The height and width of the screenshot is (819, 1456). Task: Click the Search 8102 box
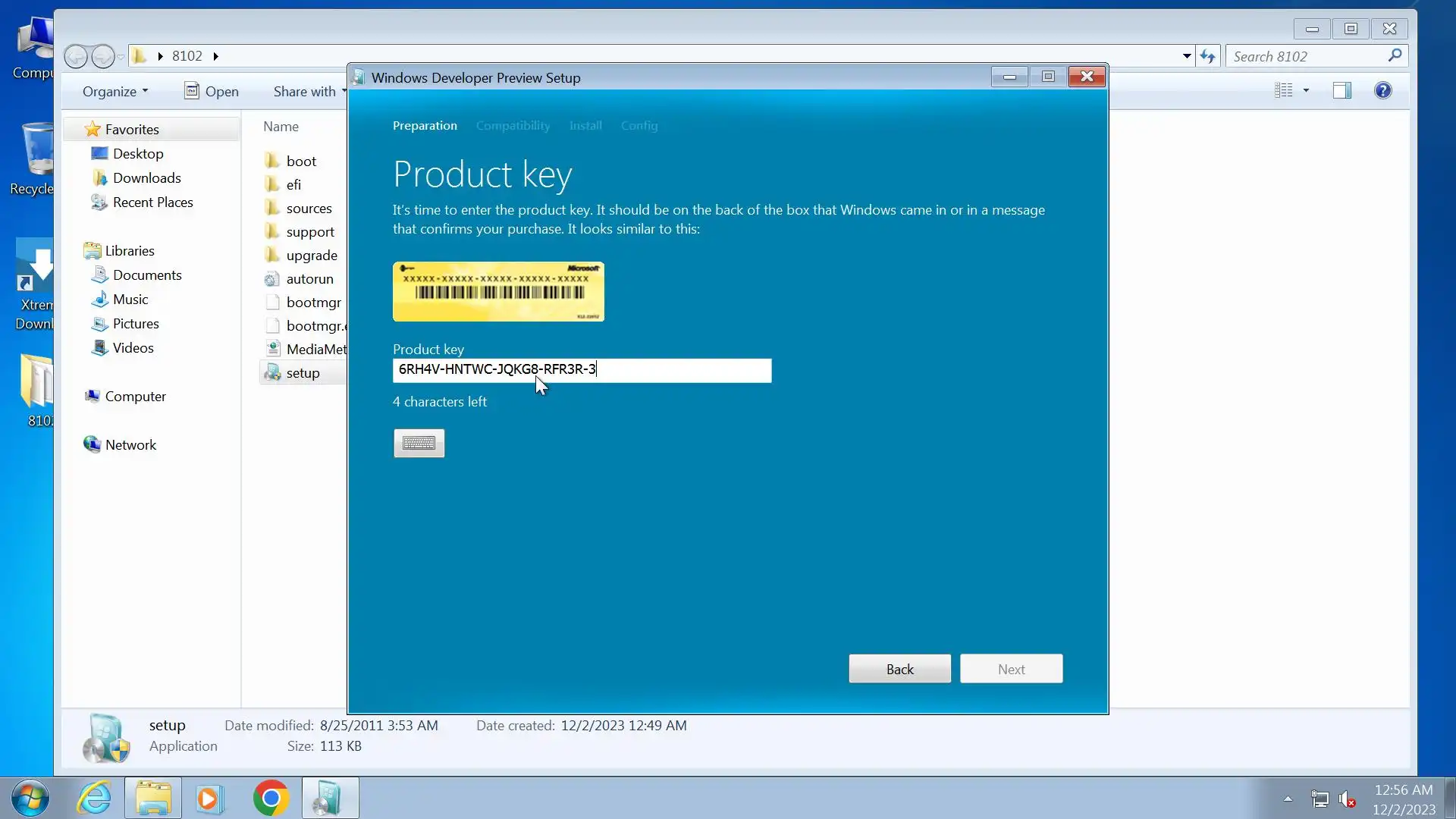(x=1306, y=56)
